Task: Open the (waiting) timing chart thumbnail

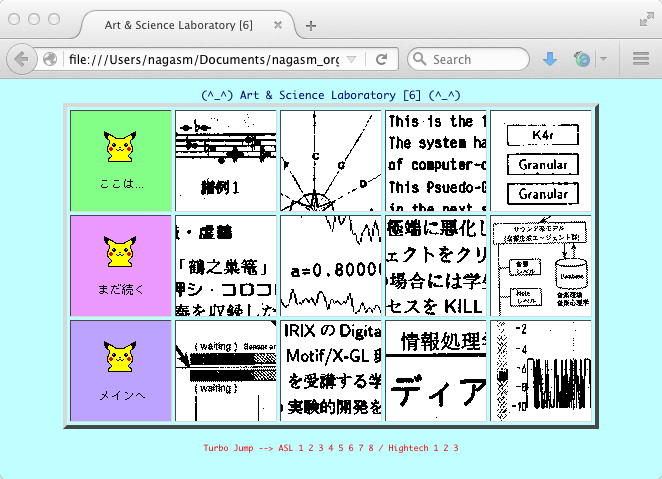Action: click(226, 371)
